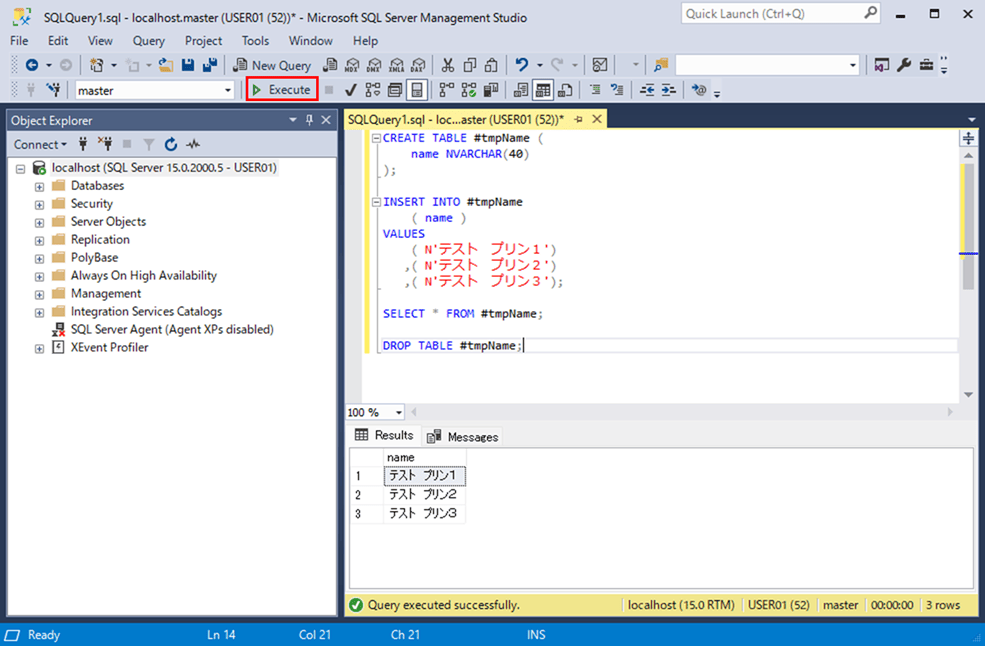Click the editor split handle

(x=969, y=138)
